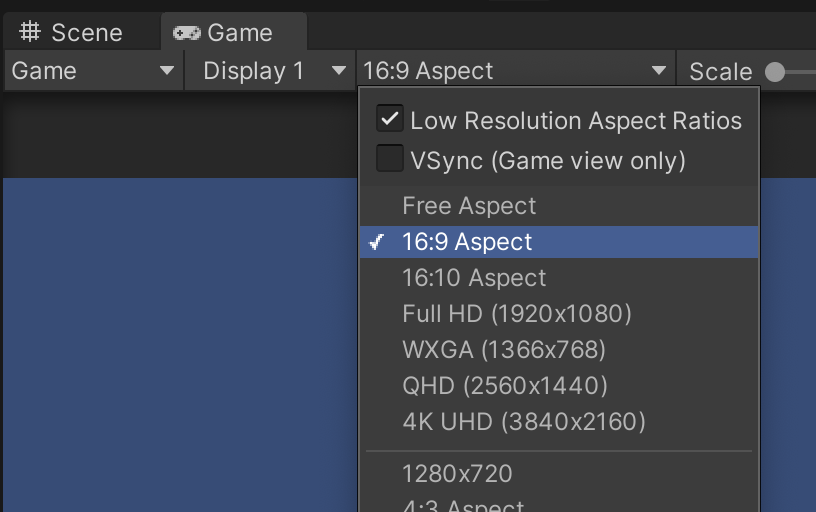
Task: Toggle Low Resolution Aspect Ratios checkbox
Action: click(389, 120)
